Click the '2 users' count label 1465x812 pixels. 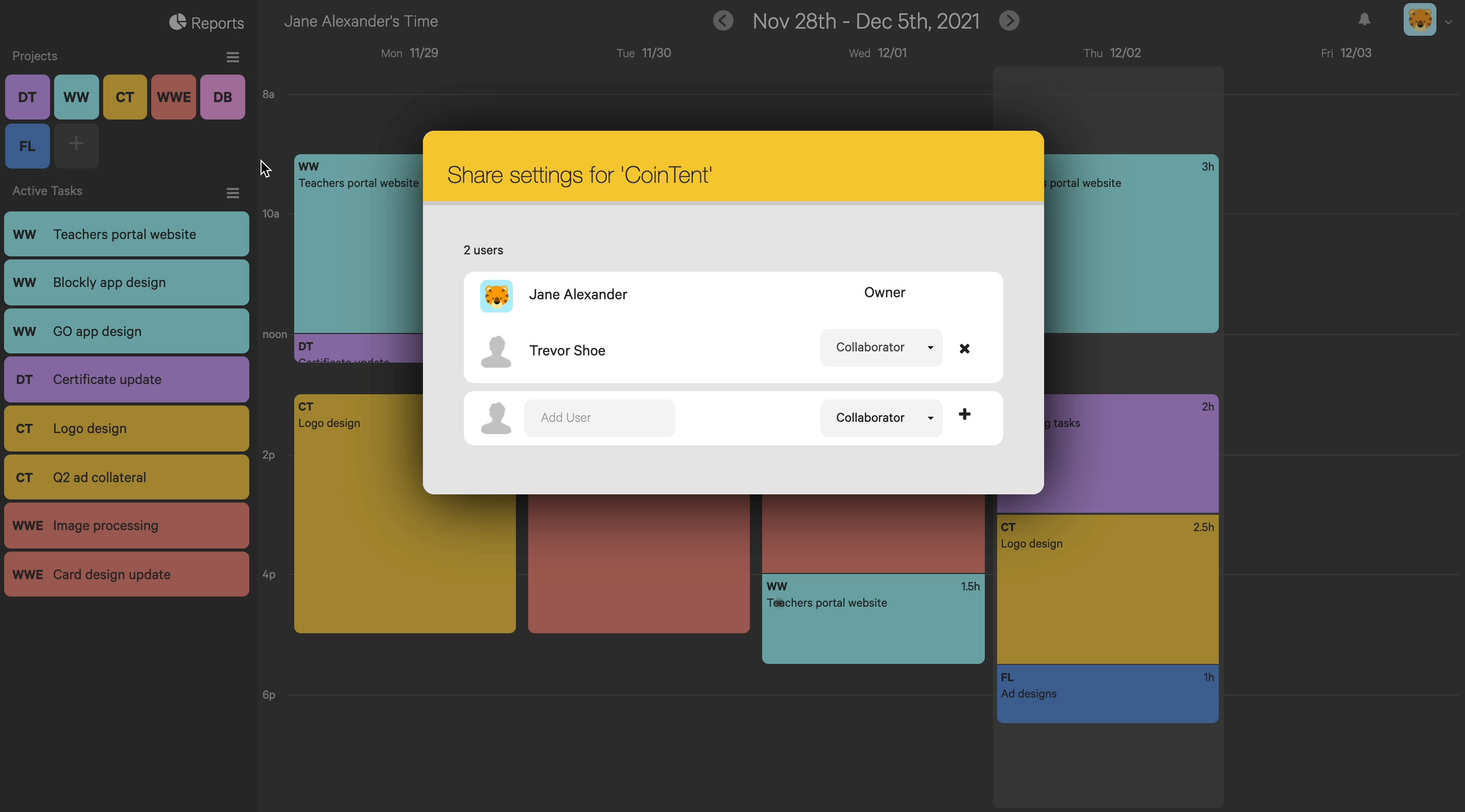pos(483,250)
